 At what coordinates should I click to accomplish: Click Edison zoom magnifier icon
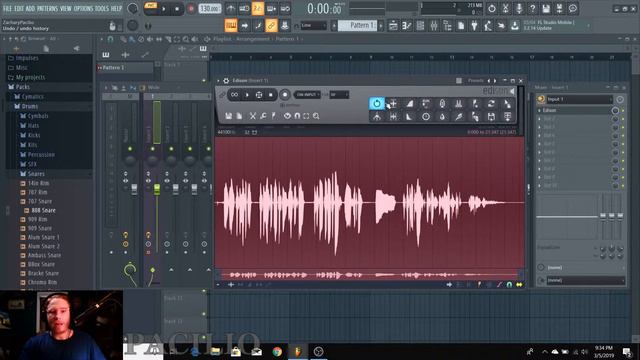316,116
